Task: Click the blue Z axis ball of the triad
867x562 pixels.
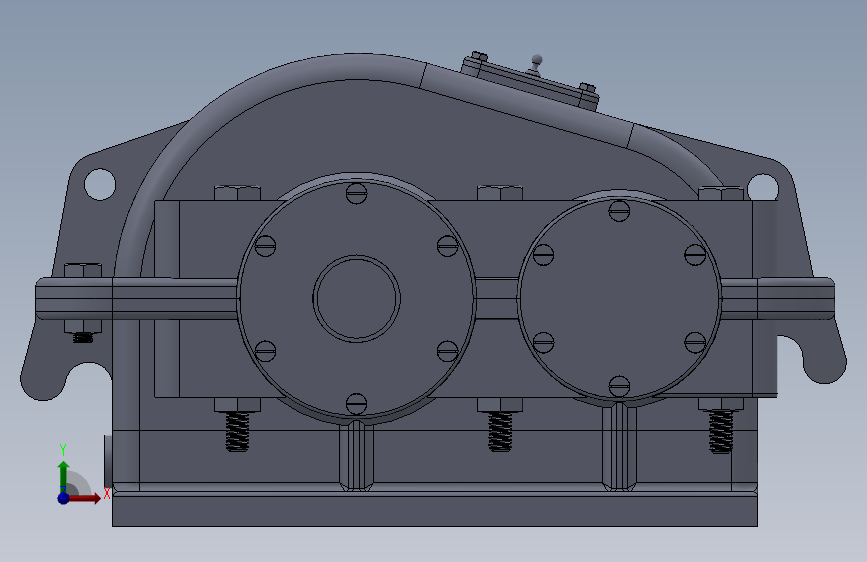Action: 64,498
